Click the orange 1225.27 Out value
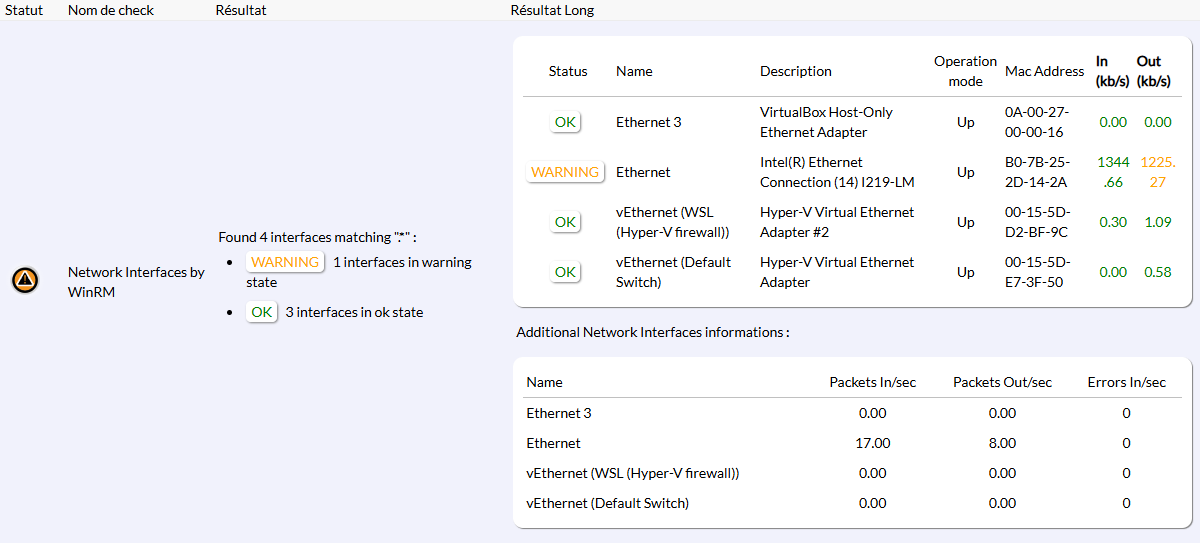The height and width of the screenshot is (543, 1200). [1157, 172]
